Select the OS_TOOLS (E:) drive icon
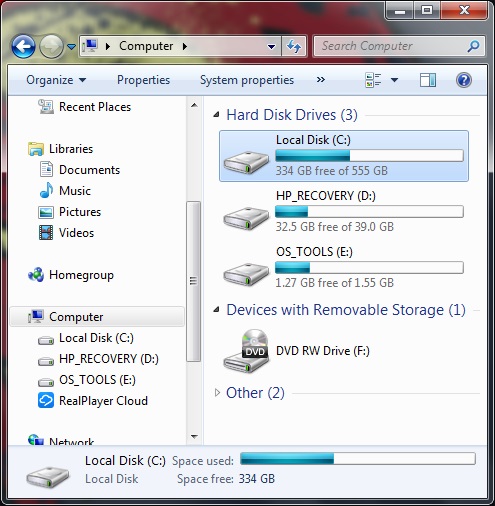The image size is (495, 506). tap(246, 274)
